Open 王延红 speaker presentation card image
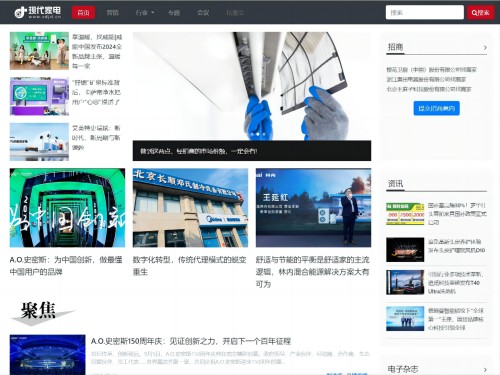 click(313, 208)
